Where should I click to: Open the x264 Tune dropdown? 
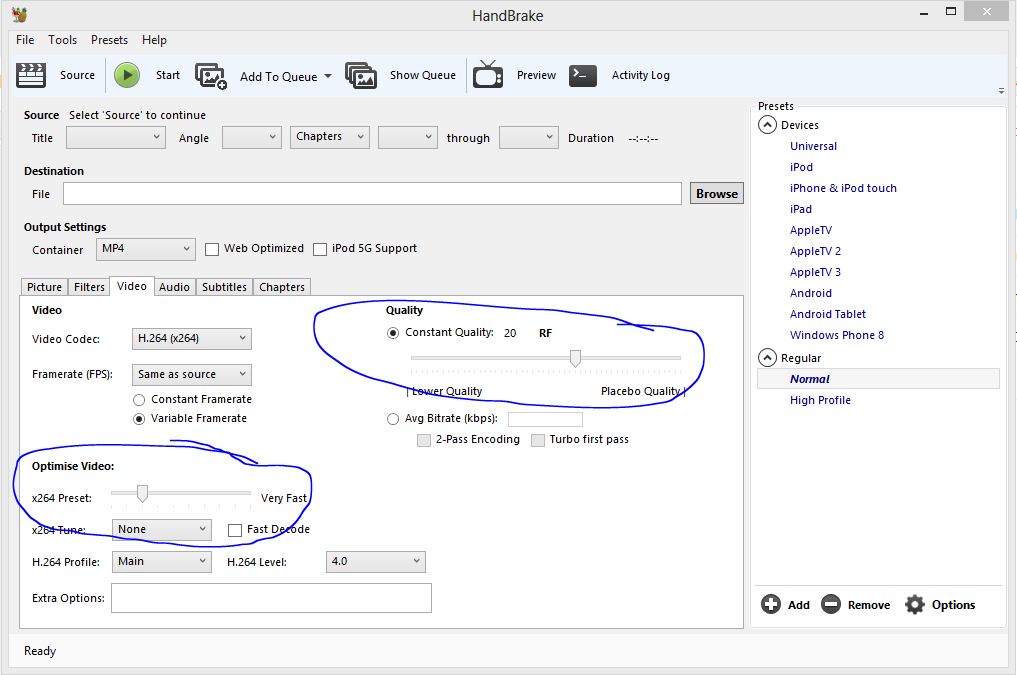[x=162, y=530]
